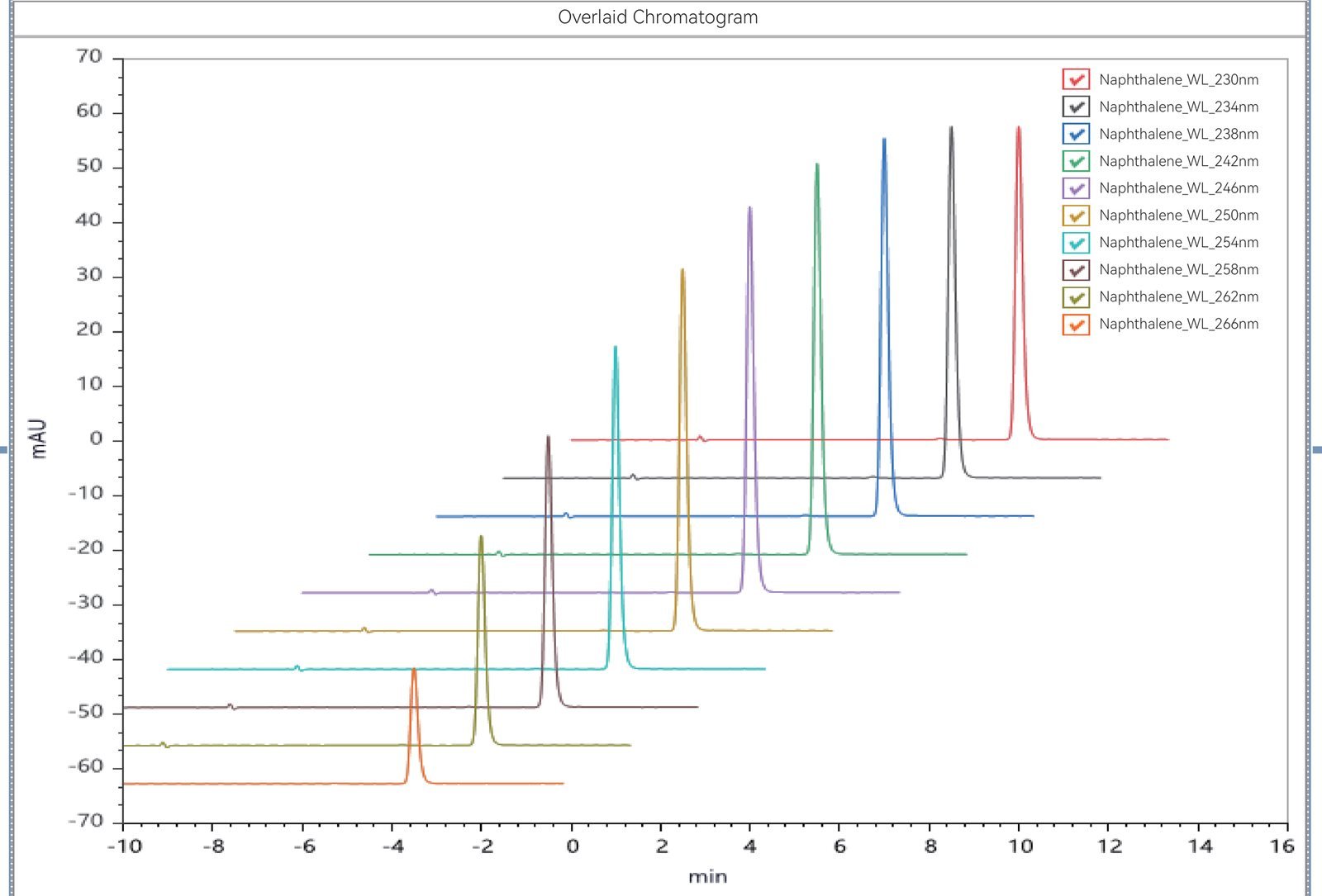Toggle the Naphthalene_WL_234nm legend checkbox

tap(1076, 107)
